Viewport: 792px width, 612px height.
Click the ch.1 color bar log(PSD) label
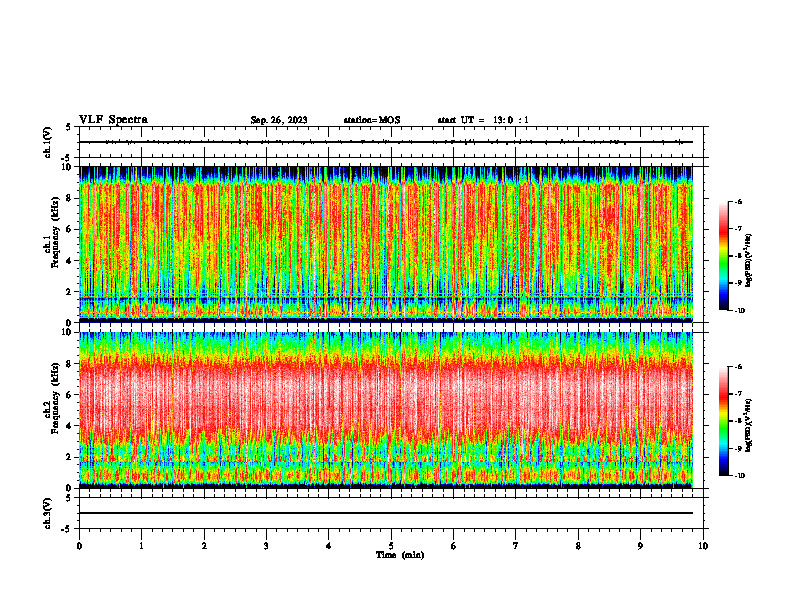click(x=749, y=261)
